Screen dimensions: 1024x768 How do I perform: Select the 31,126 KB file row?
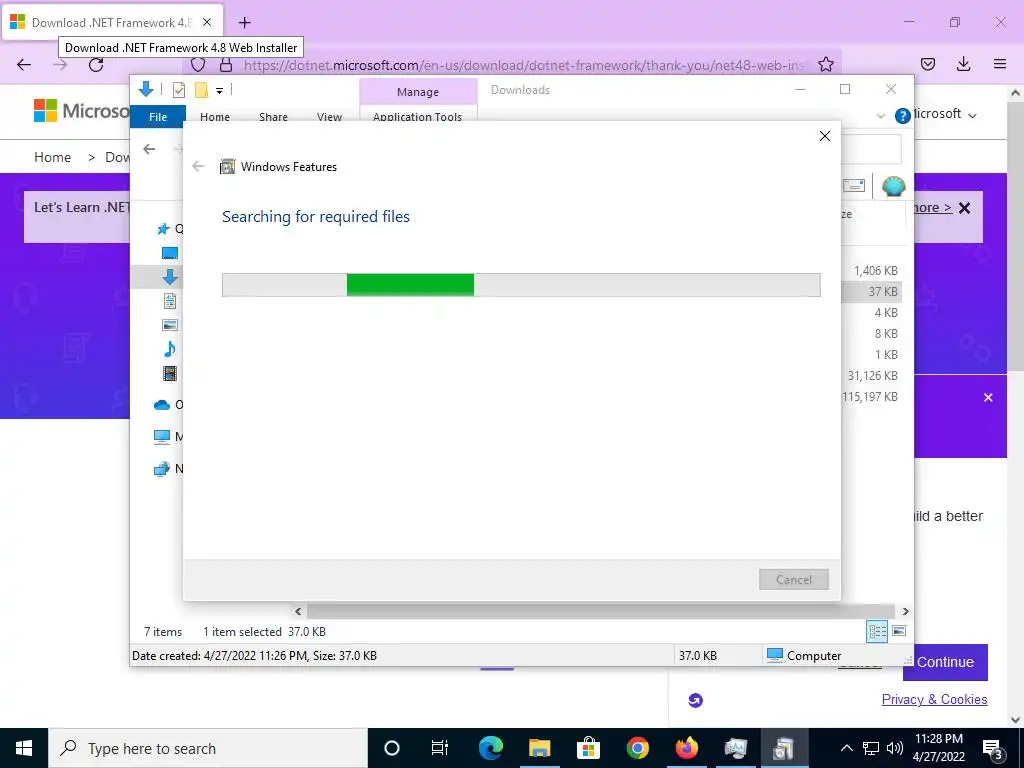click(x=872, y=376)
